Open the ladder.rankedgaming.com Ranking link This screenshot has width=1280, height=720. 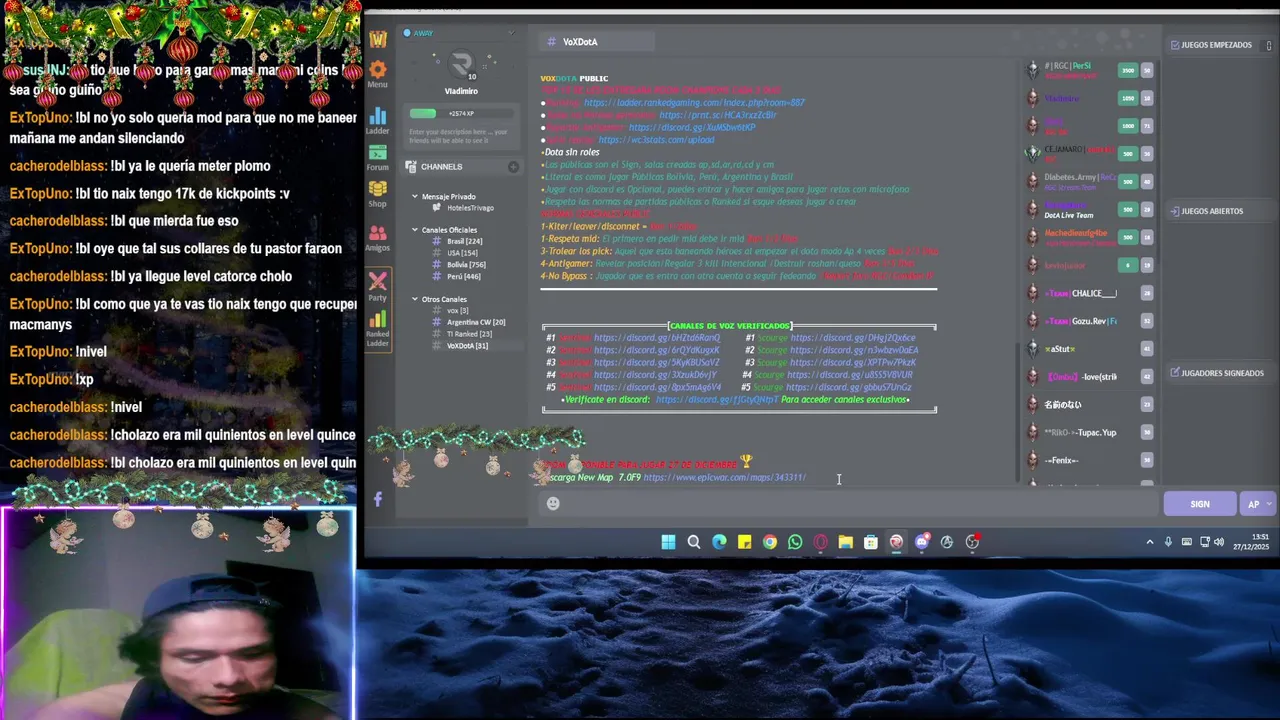pos(694,103)
